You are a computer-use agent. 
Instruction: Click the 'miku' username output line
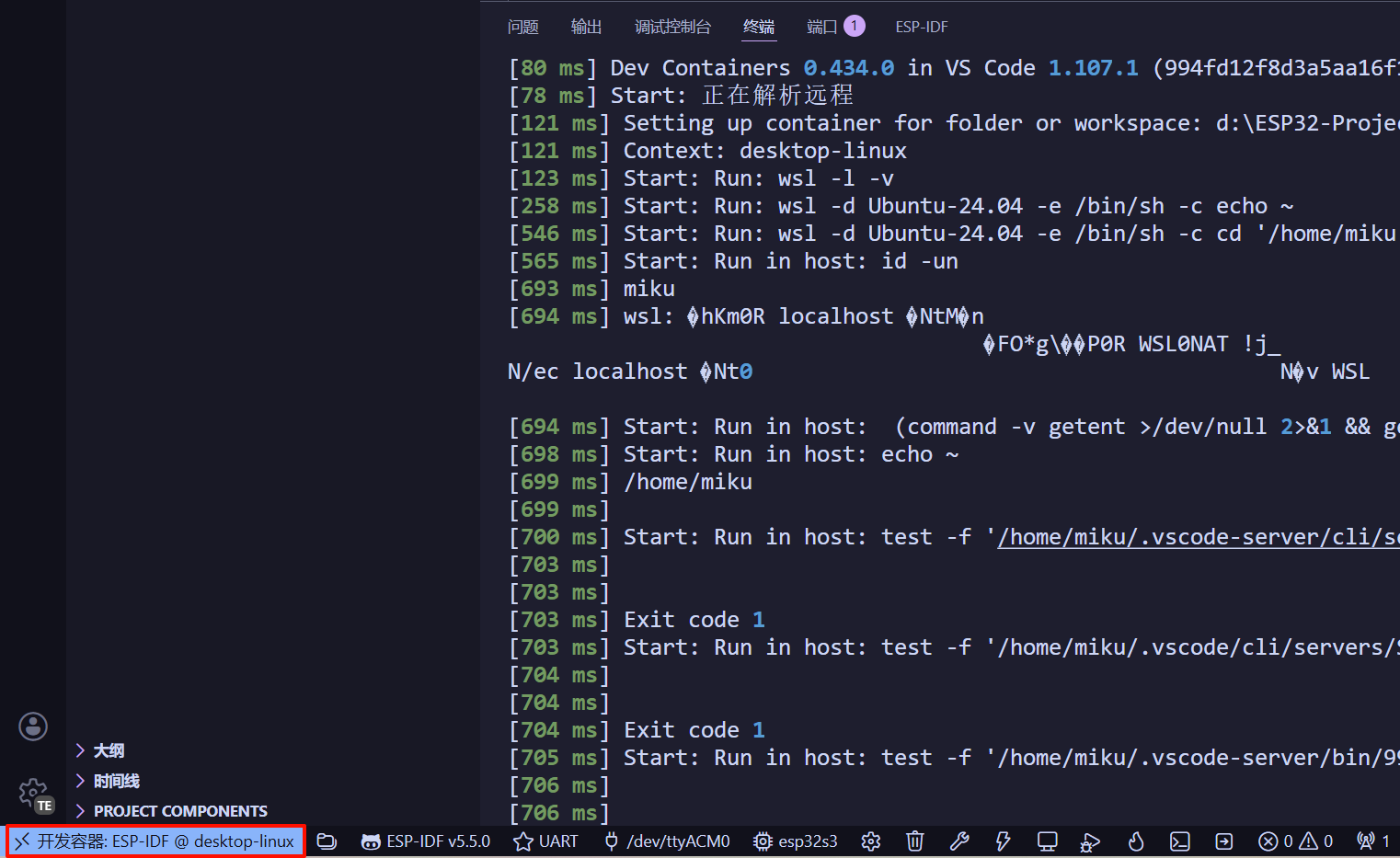pyautogui.click(x=649, y=289)
